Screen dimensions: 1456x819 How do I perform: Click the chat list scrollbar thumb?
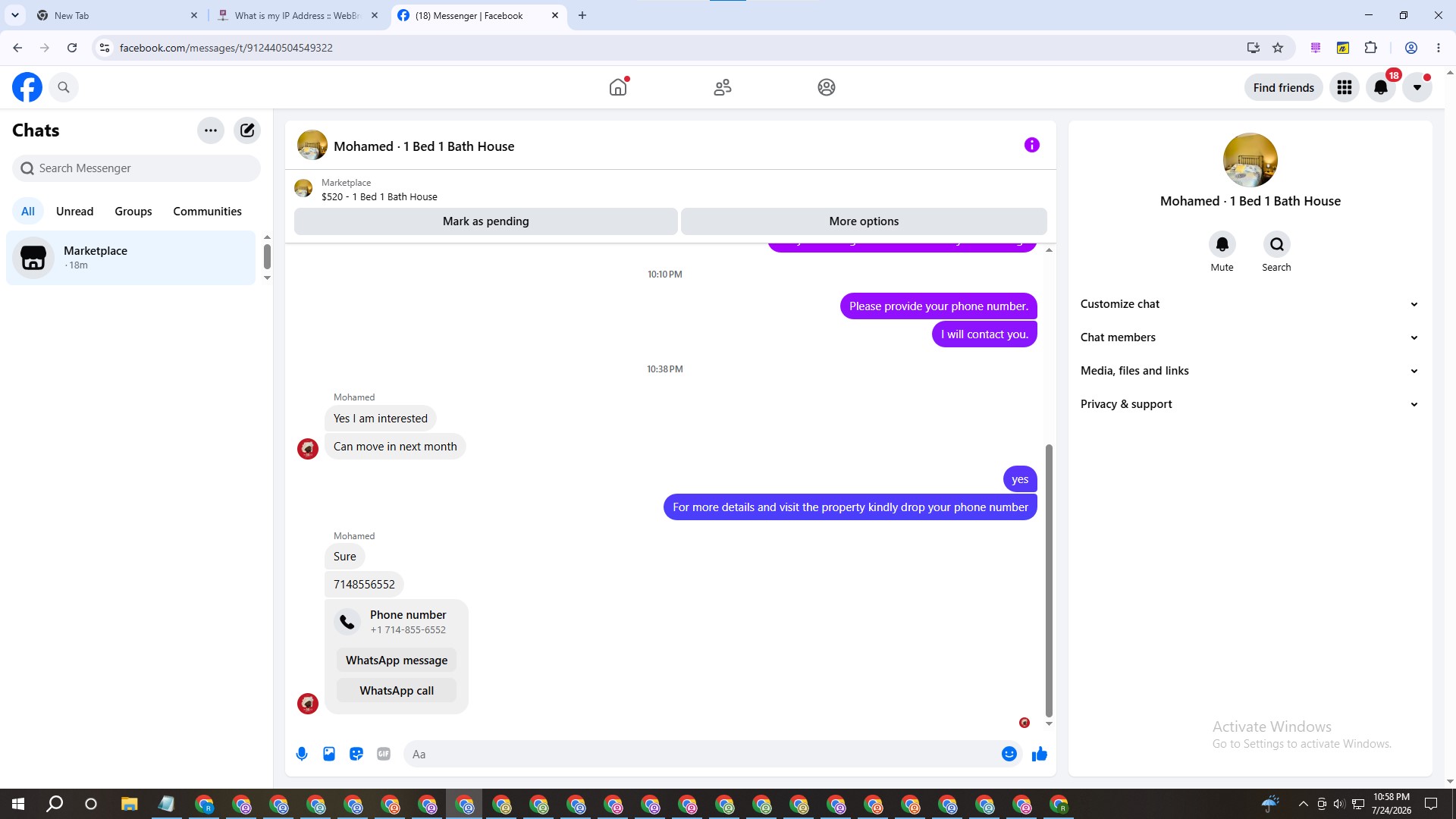click(267, 256)
